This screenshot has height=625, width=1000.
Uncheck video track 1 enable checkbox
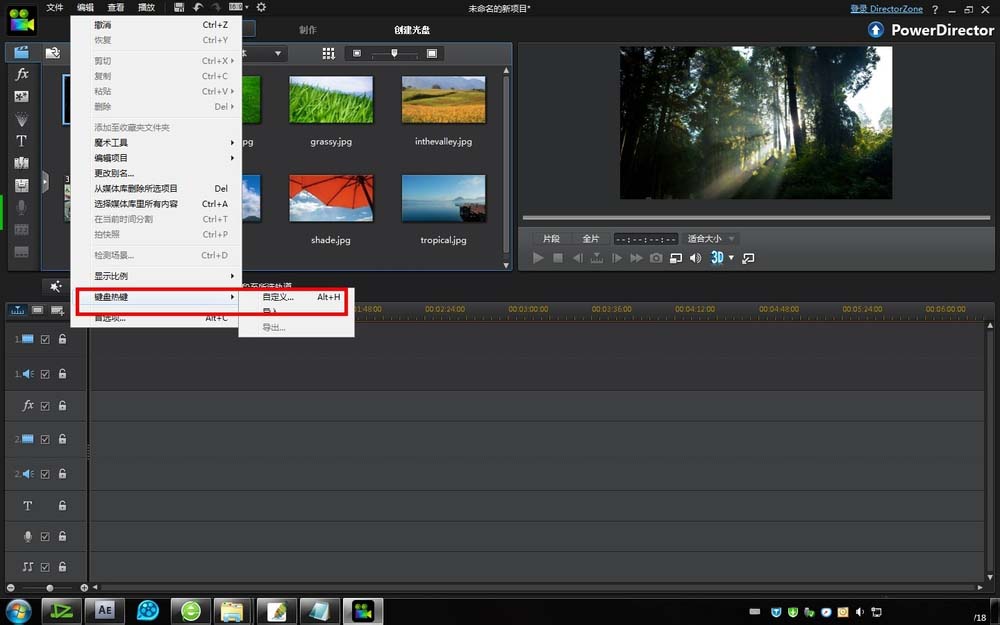point(45,340)
